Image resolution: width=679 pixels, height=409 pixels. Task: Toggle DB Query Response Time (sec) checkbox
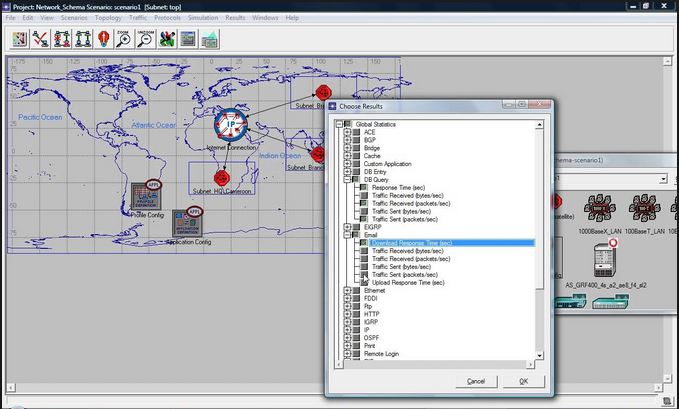(364, 187)
